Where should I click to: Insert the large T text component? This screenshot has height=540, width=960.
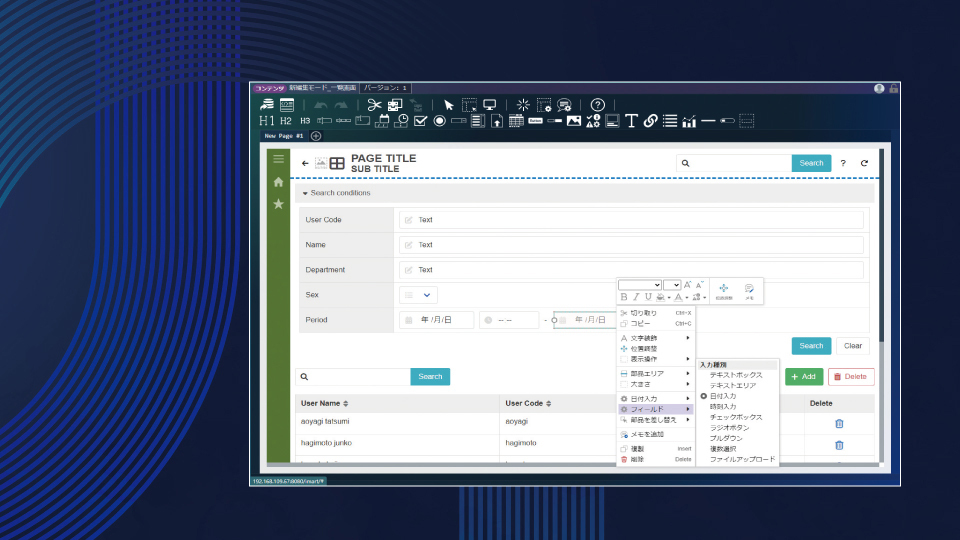631,121
